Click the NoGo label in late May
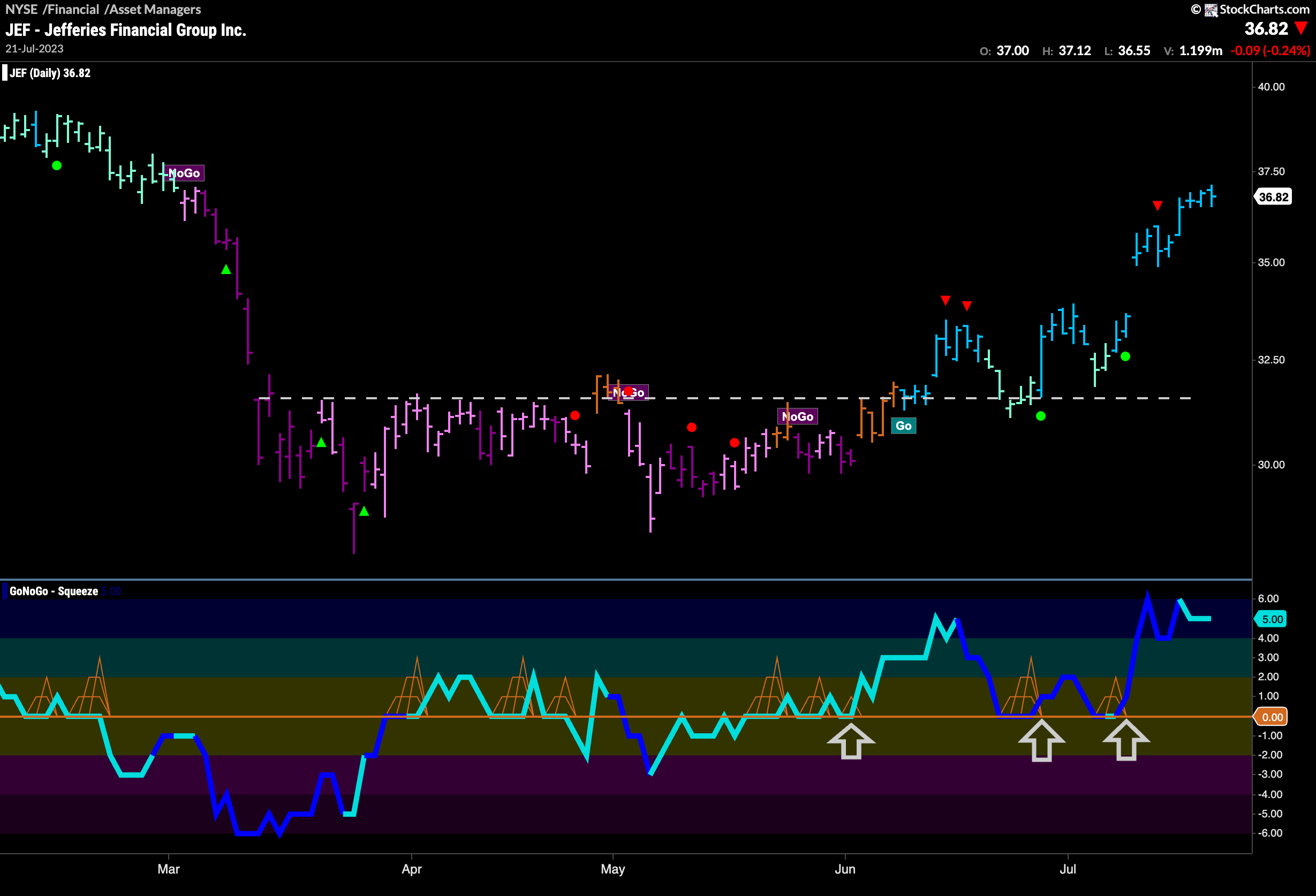This screenshot has width=1316, height=896. (797, 416)
